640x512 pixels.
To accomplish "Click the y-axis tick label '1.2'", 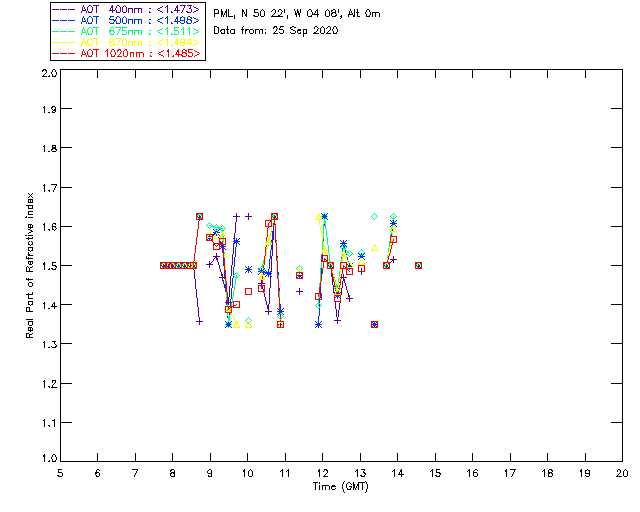I will pyautogui.click(x=49, y=384).
